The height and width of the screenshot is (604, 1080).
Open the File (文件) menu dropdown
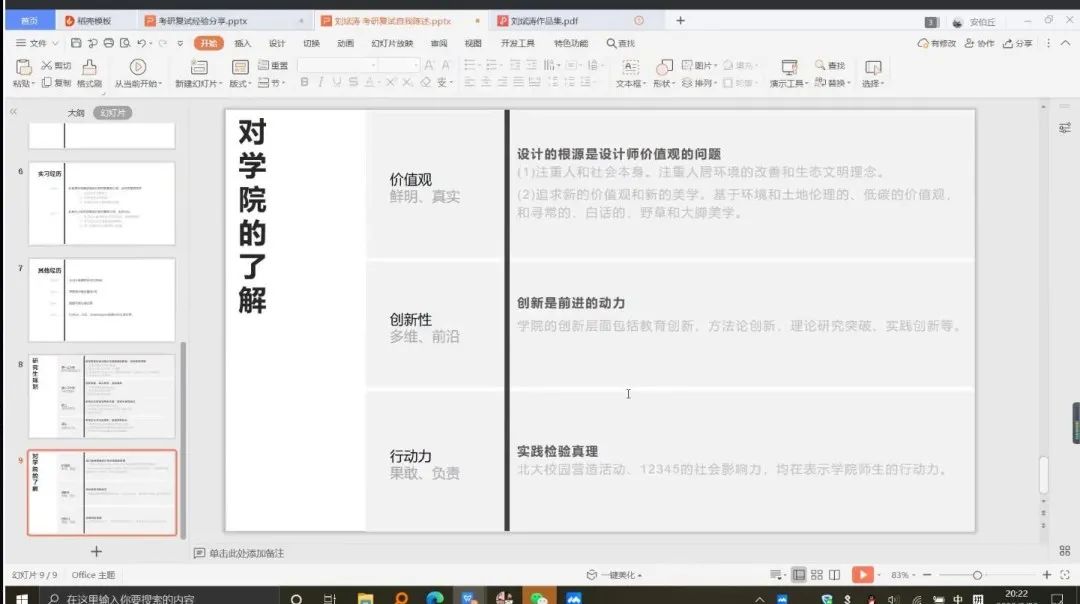tap(38, 43)
